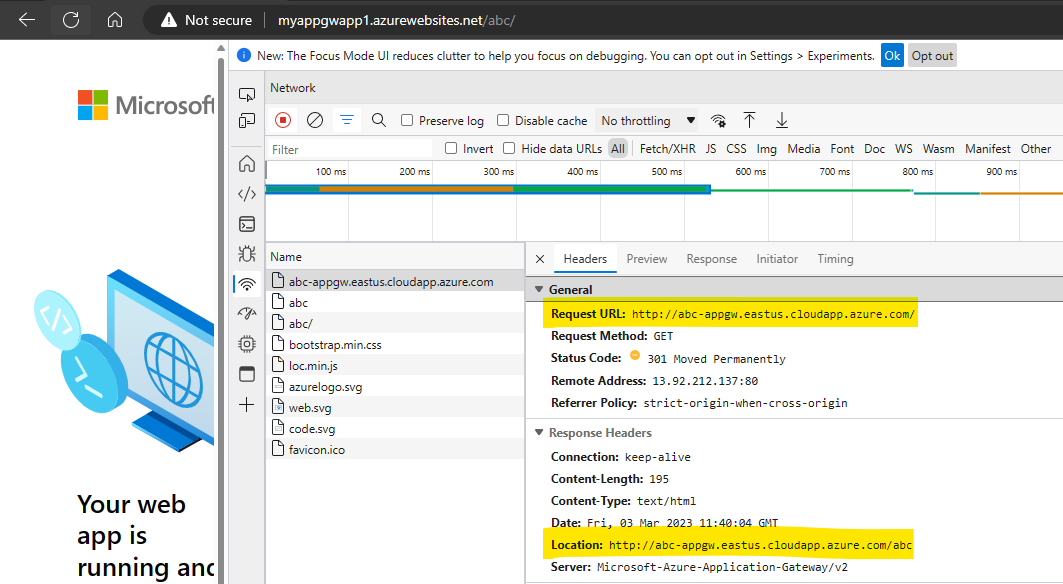This screenshot has width=1063, height=584.
Task: Filter requests by Fetch/XHR
Action: coord(667,149)
